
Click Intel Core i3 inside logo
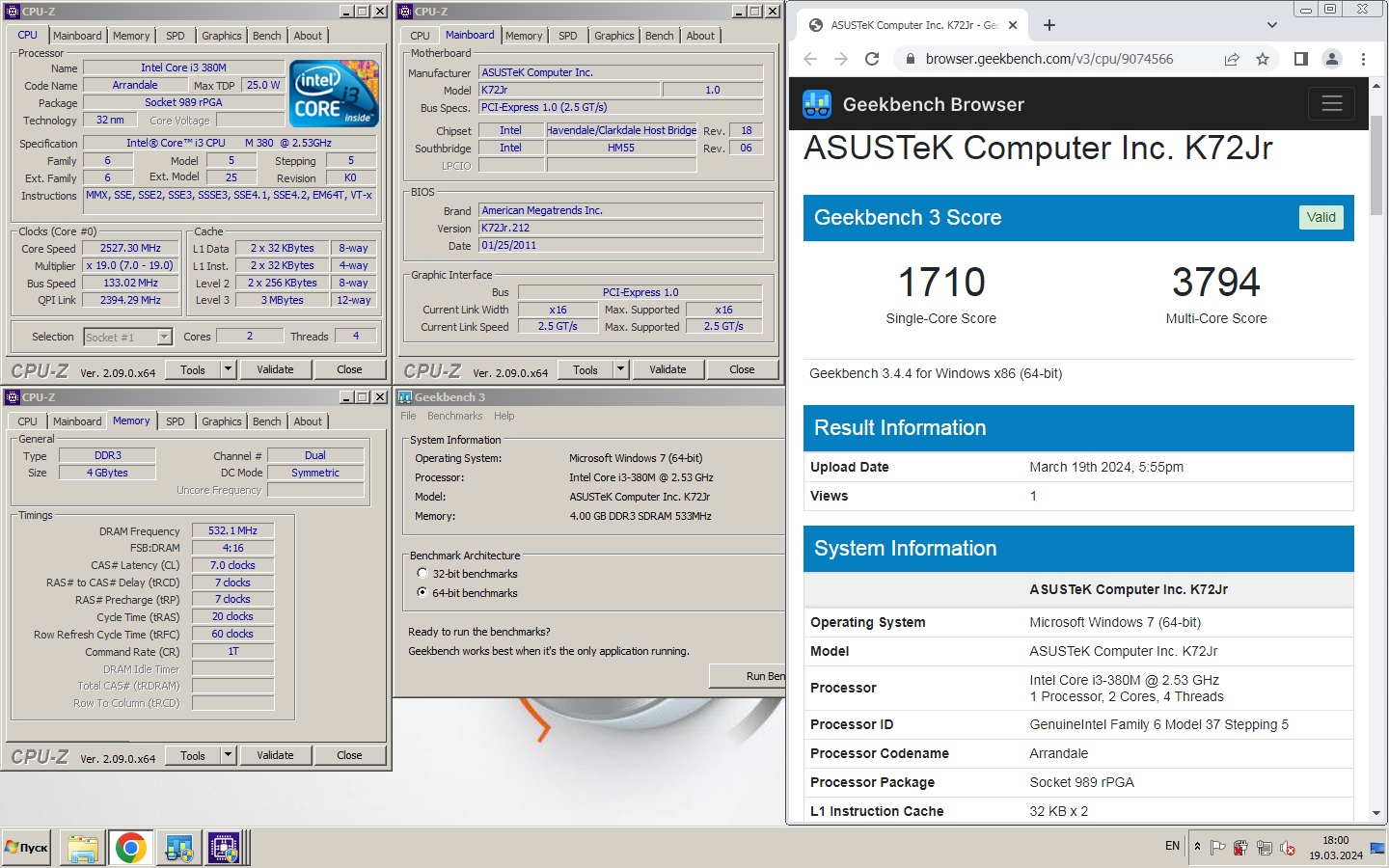point(334,93)
